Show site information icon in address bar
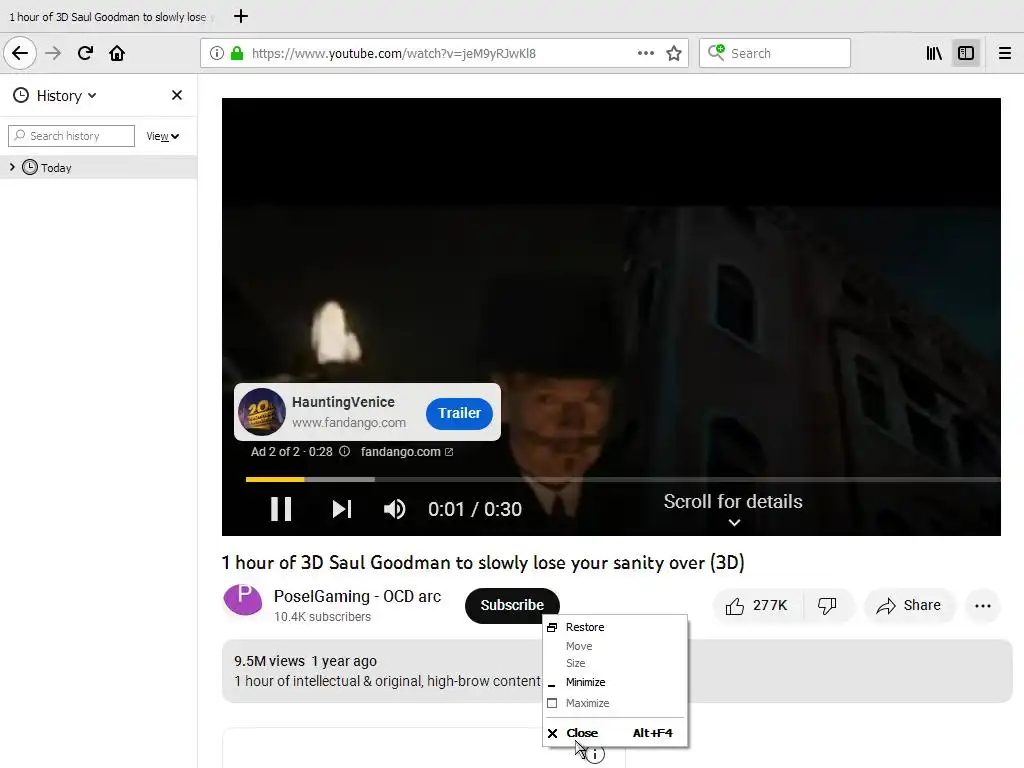Screen dimensions: 1024x768 pyautogui.click(x=217, y=53)
